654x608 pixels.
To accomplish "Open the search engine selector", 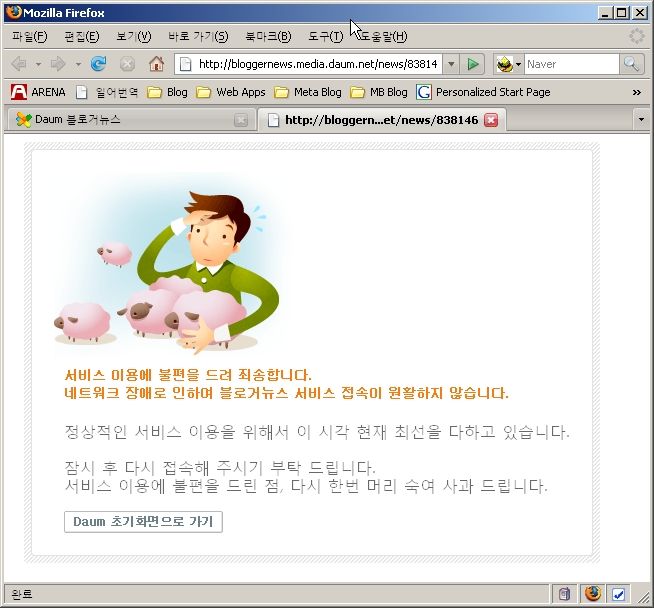I will pos(509,64).
